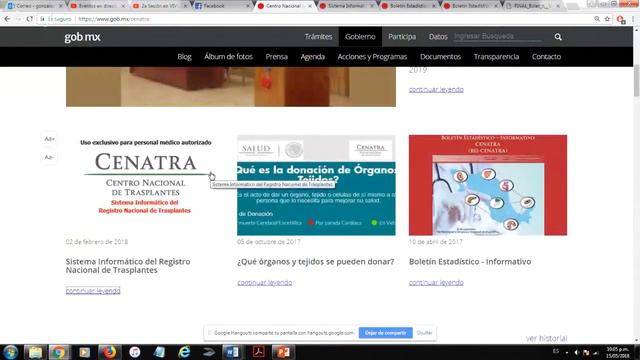
Task: Click the page vertical scrollbar thumb
Action: click(636, 80)
